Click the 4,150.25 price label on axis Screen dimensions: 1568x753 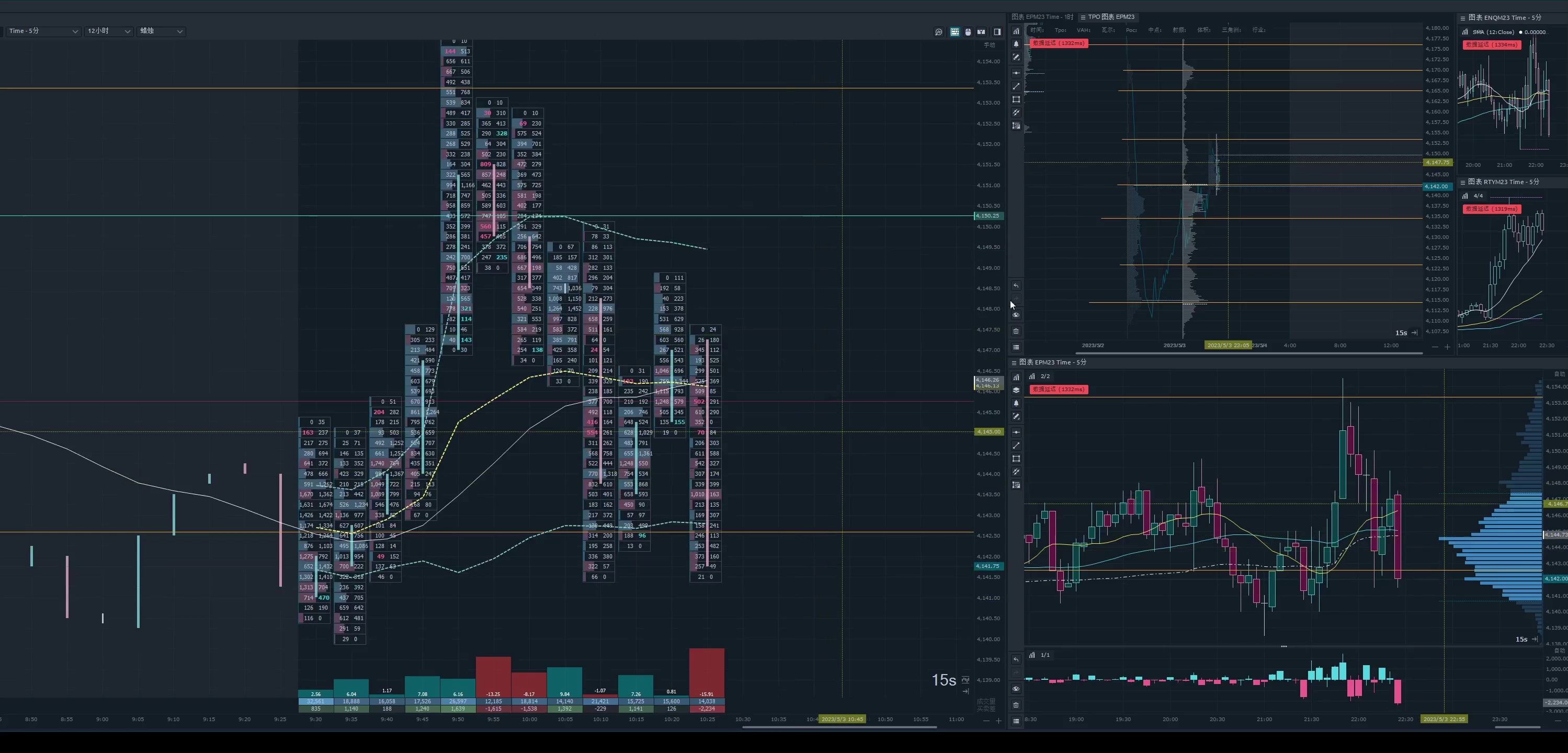pyautogui.click(x=987, y=215)
